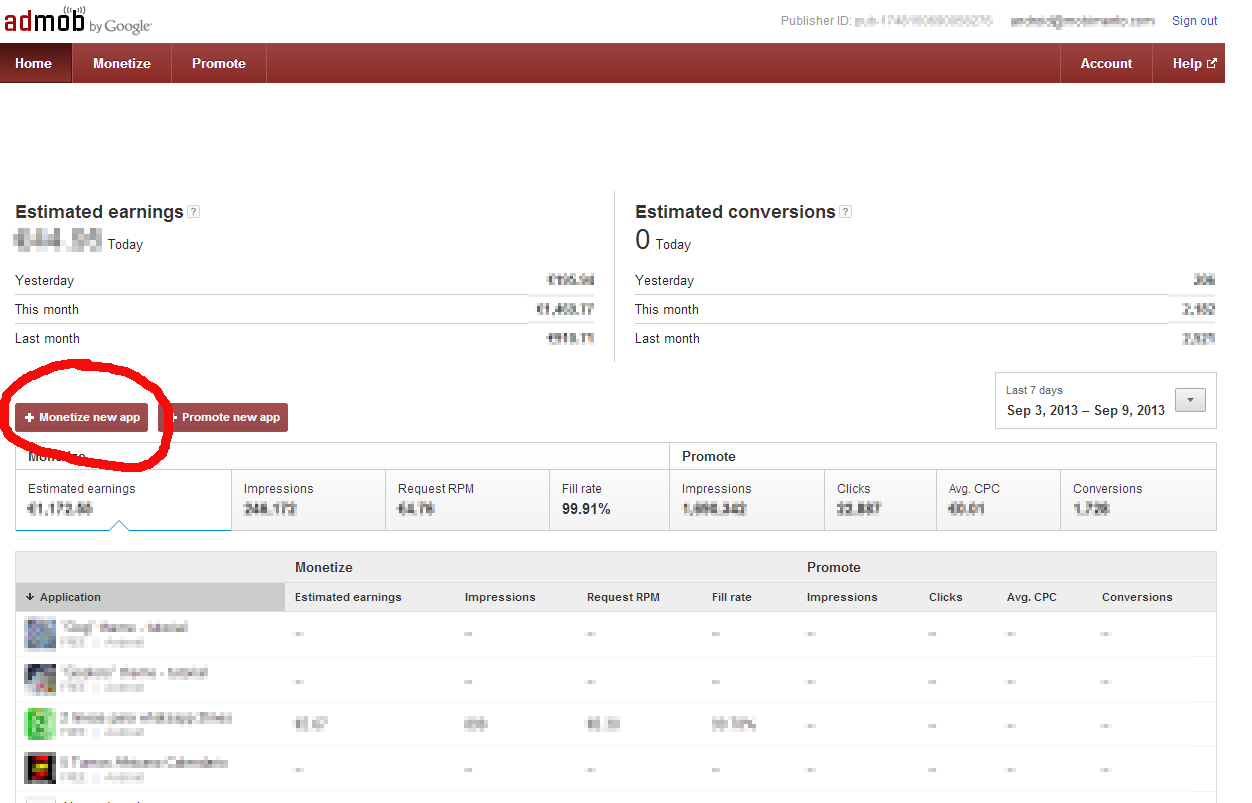Go to the Home tab
The width and height of the screenshot is (1252, 803).
34,63
